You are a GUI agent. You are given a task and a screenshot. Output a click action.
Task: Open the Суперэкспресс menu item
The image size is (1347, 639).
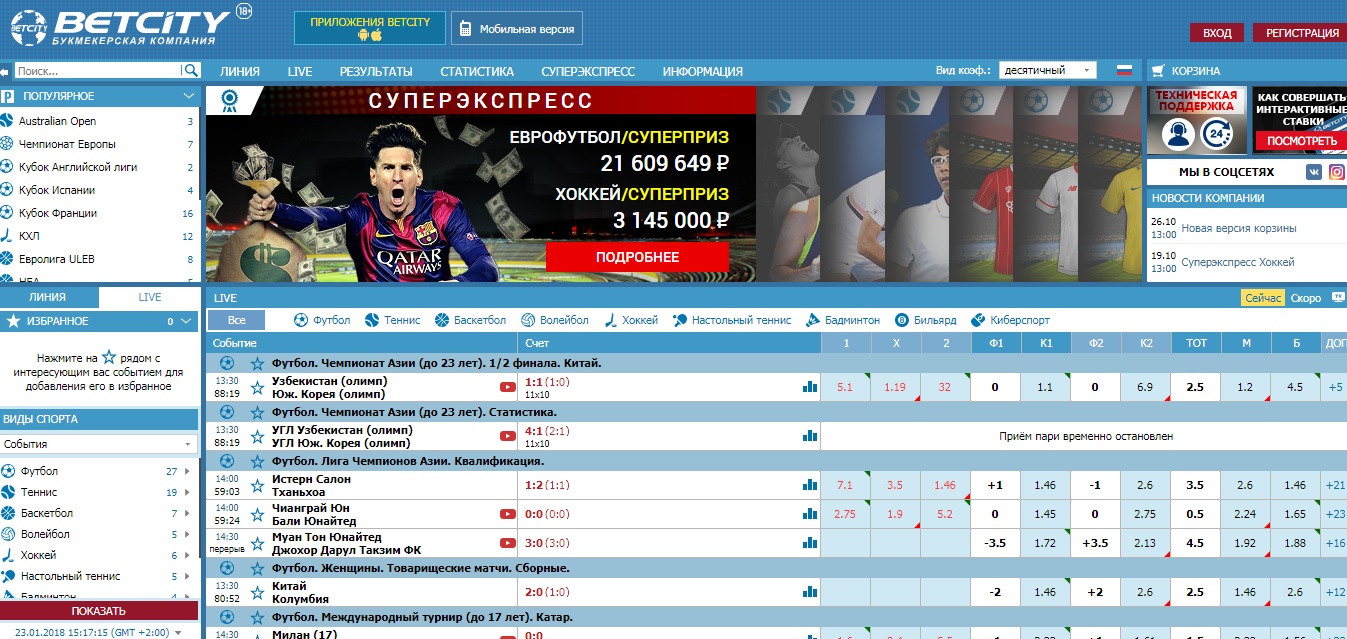(x=588, y=71)
